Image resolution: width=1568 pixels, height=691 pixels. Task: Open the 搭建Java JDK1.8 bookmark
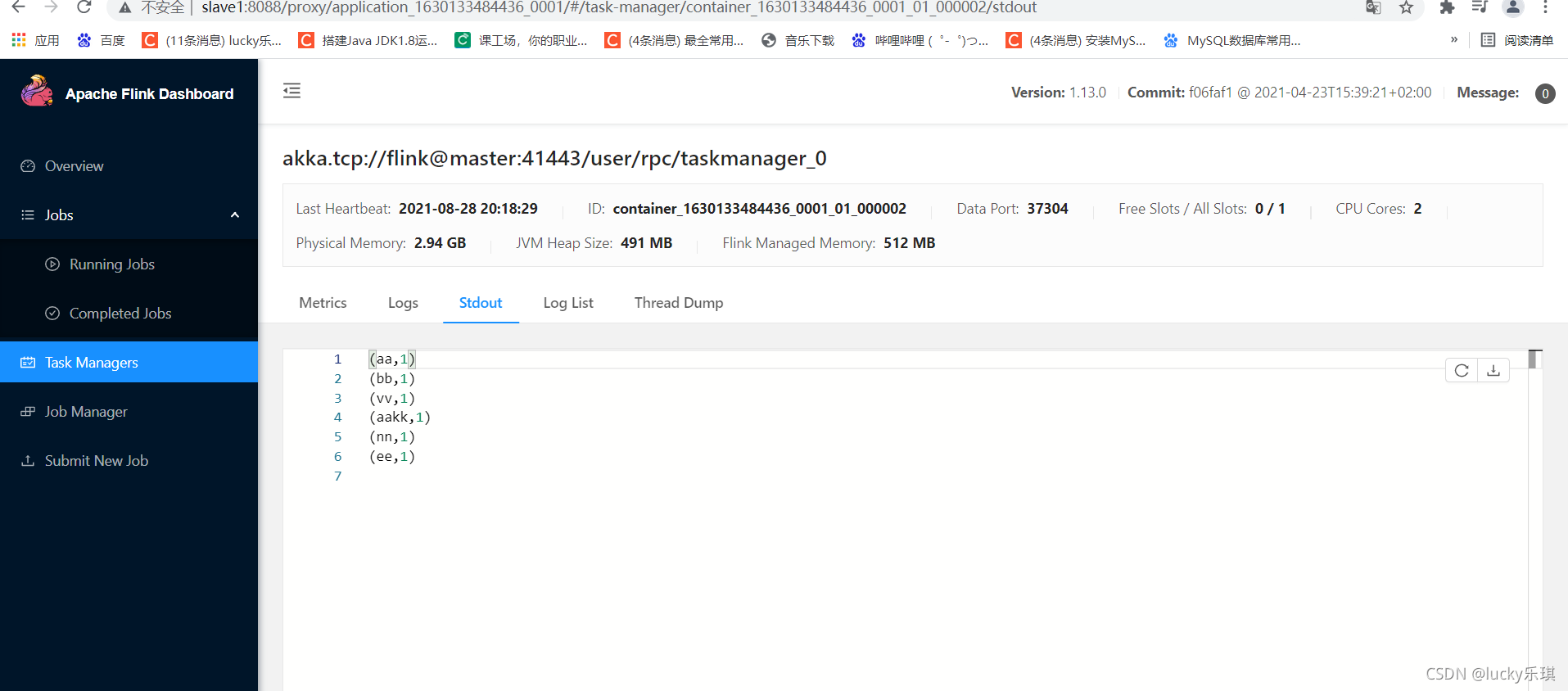(x=368, y=40)
